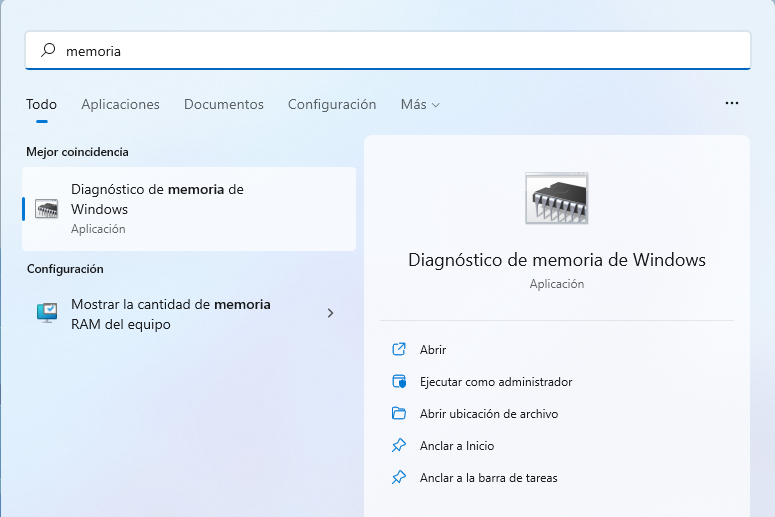This screenshot has width=775, height=517.
Task: Expand the Más filter dropdown
Action: pyautogui.click(x=420, y=105)
